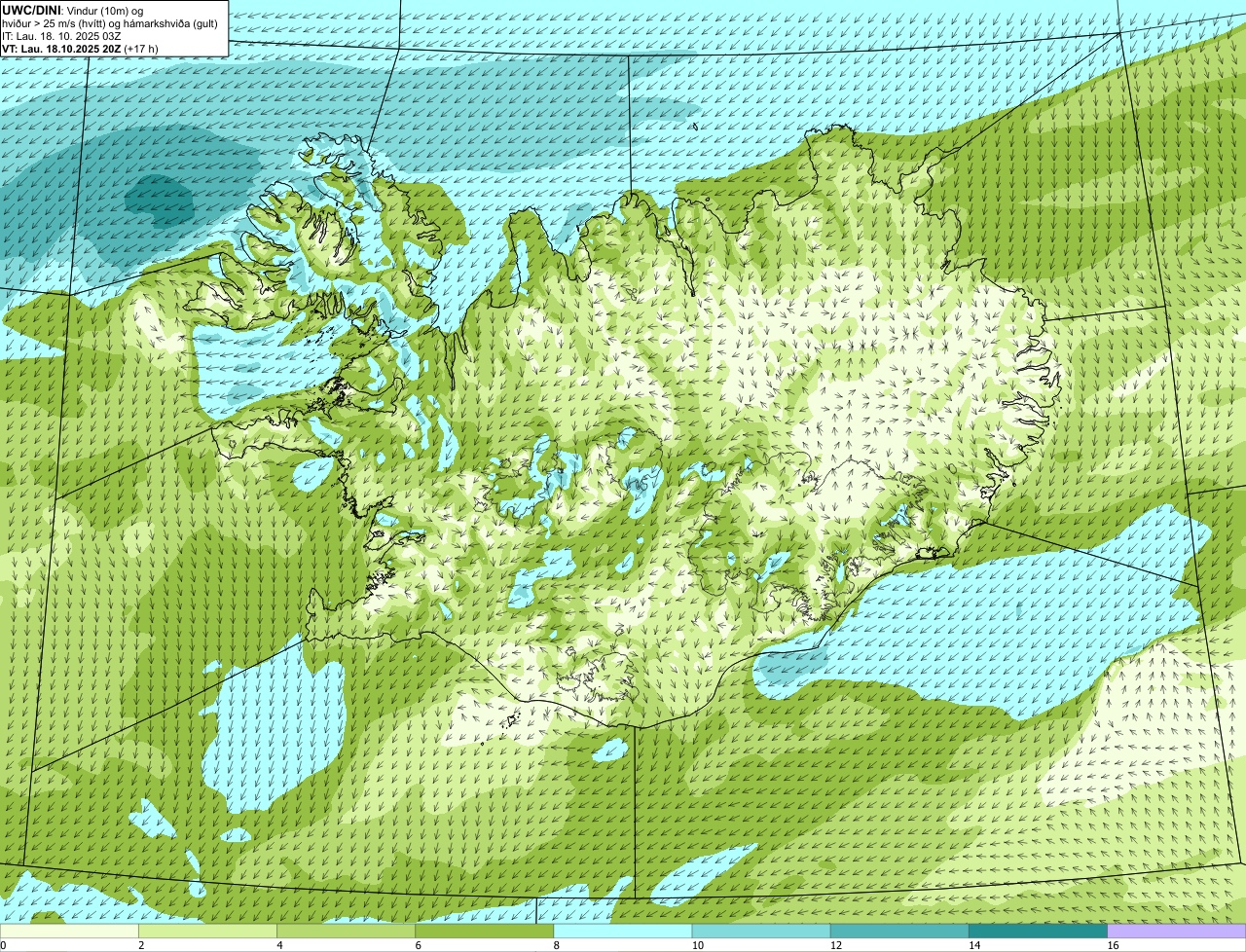The image size is (1246, 952).
Task: Click the purple above-16 legend swatch
Action: [1177, 932]
